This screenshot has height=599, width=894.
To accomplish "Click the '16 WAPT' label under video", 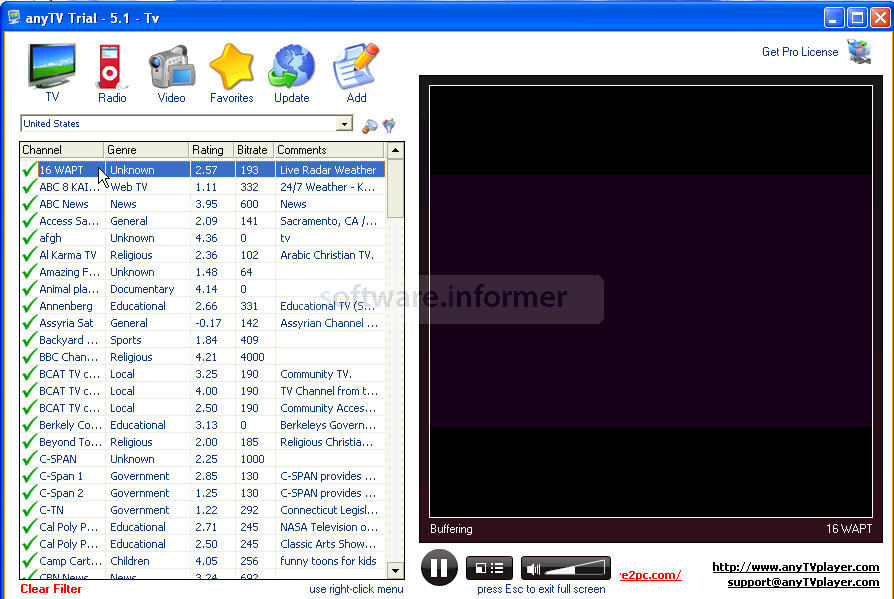I will 849,529.
